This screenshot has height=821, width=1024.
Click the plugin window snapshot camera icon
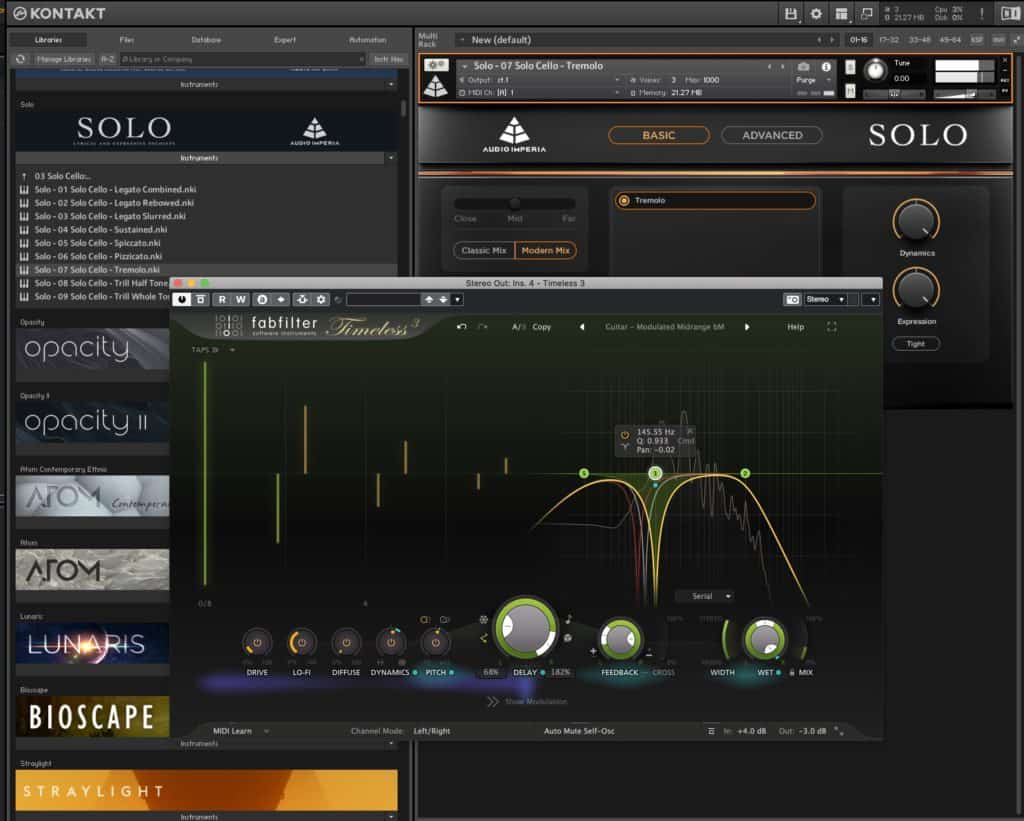coord(792,299)
